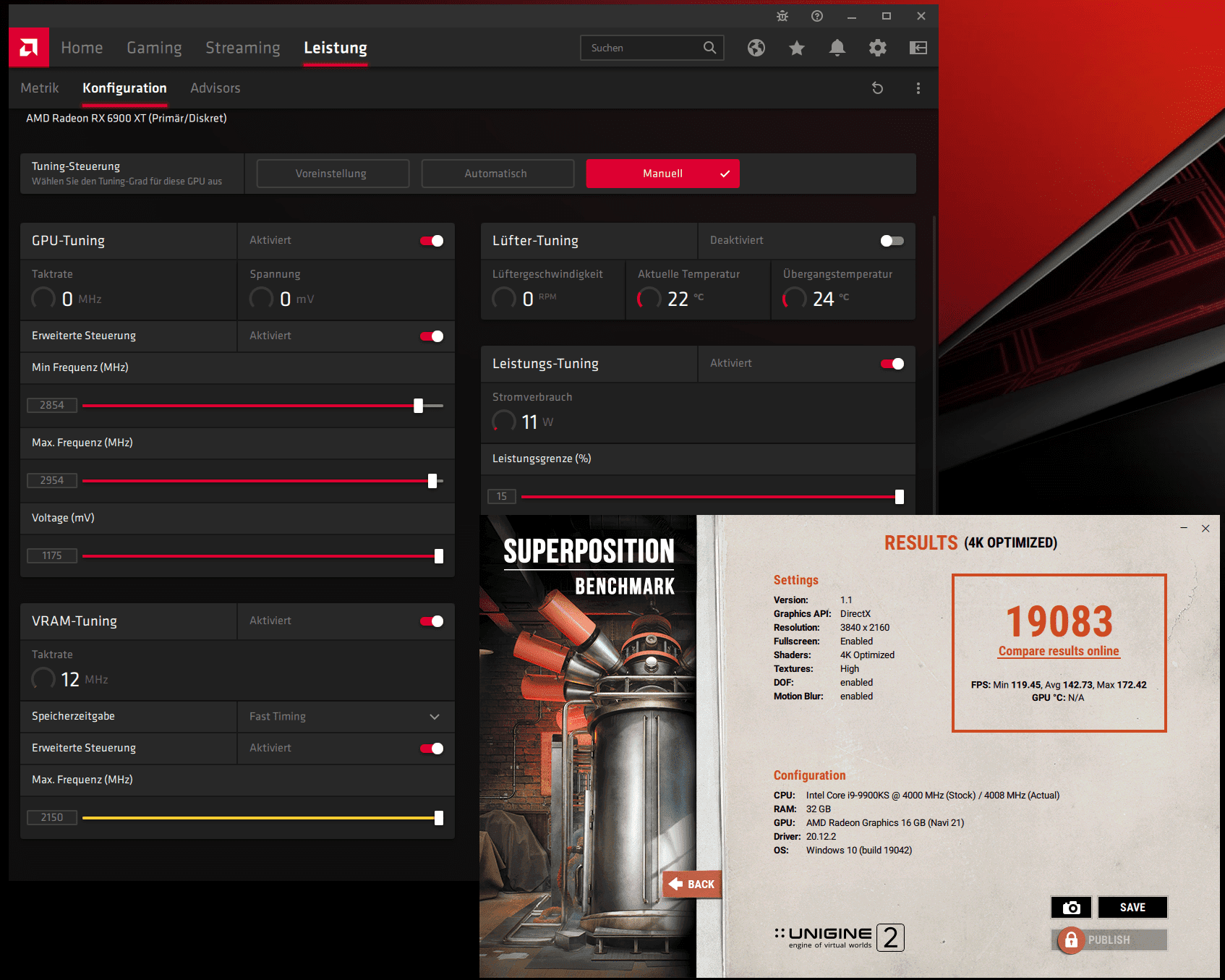1225x980 pixels.
Task: Select Manuell tuning mode
Action: point(662,174)
